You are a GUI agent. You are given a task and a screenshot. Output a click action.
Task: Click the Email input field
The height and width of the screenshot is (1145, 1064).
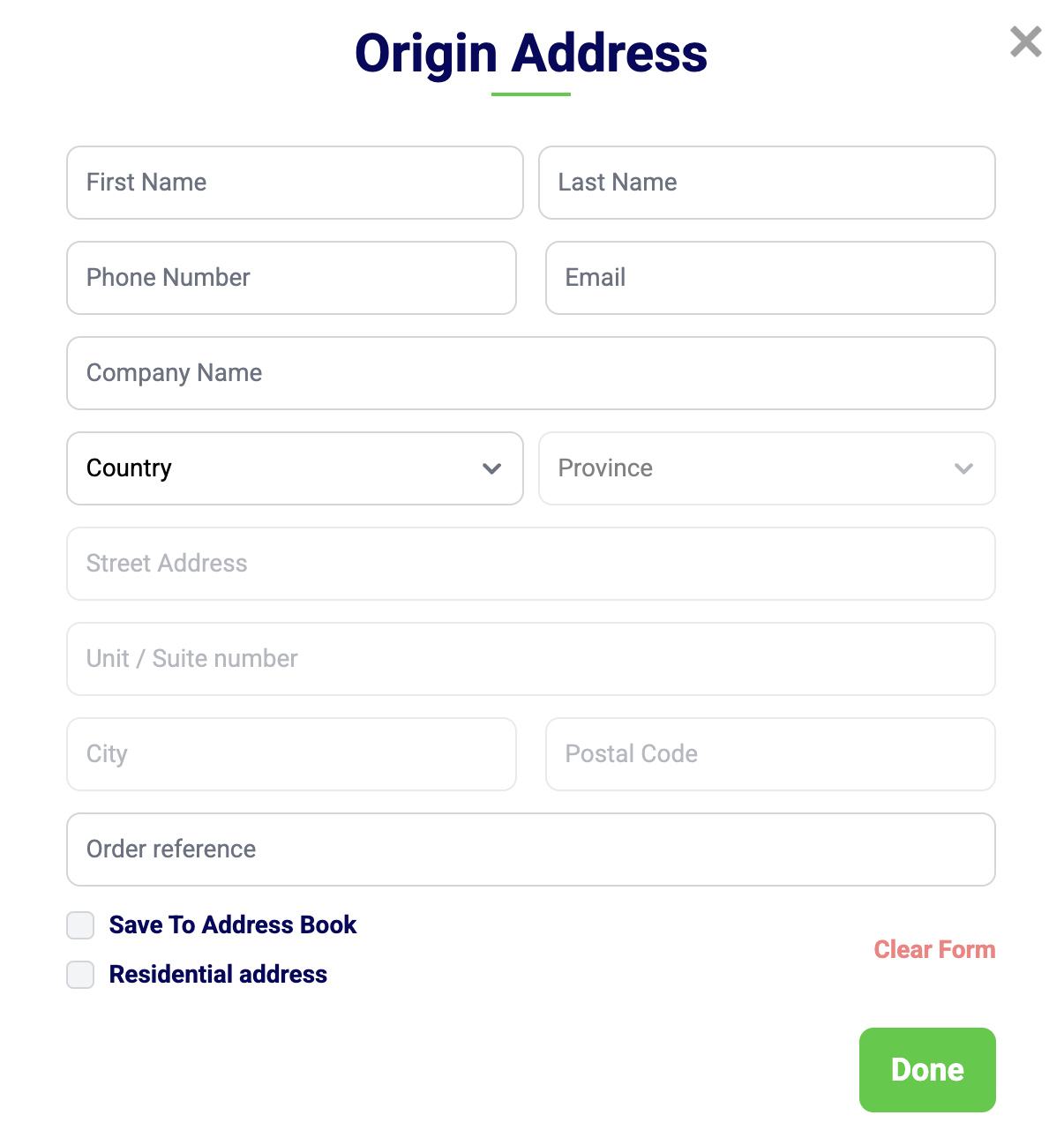tap(770, 278)
